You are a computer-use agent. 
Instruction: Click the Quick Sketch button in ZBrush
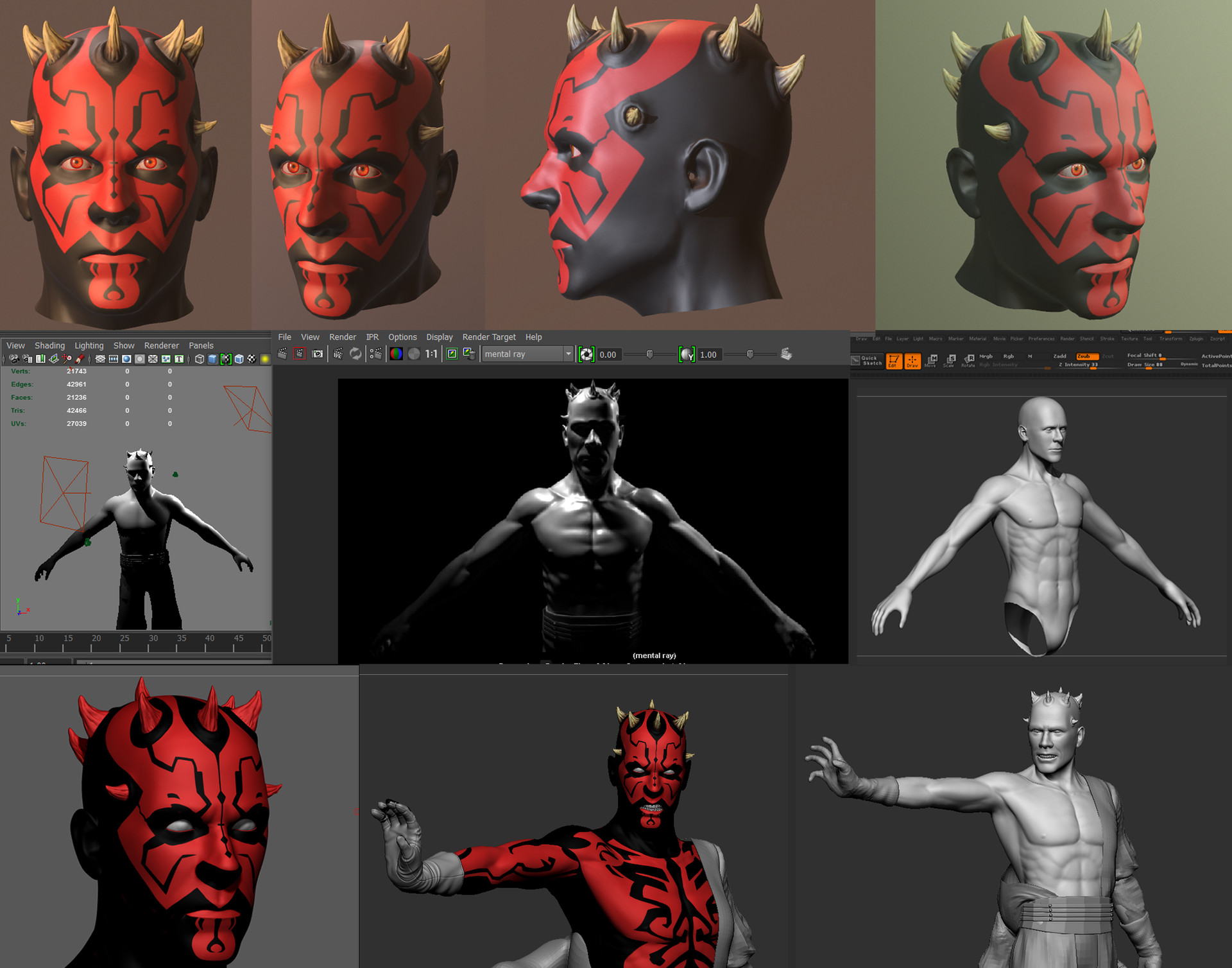tap(866, 361)
